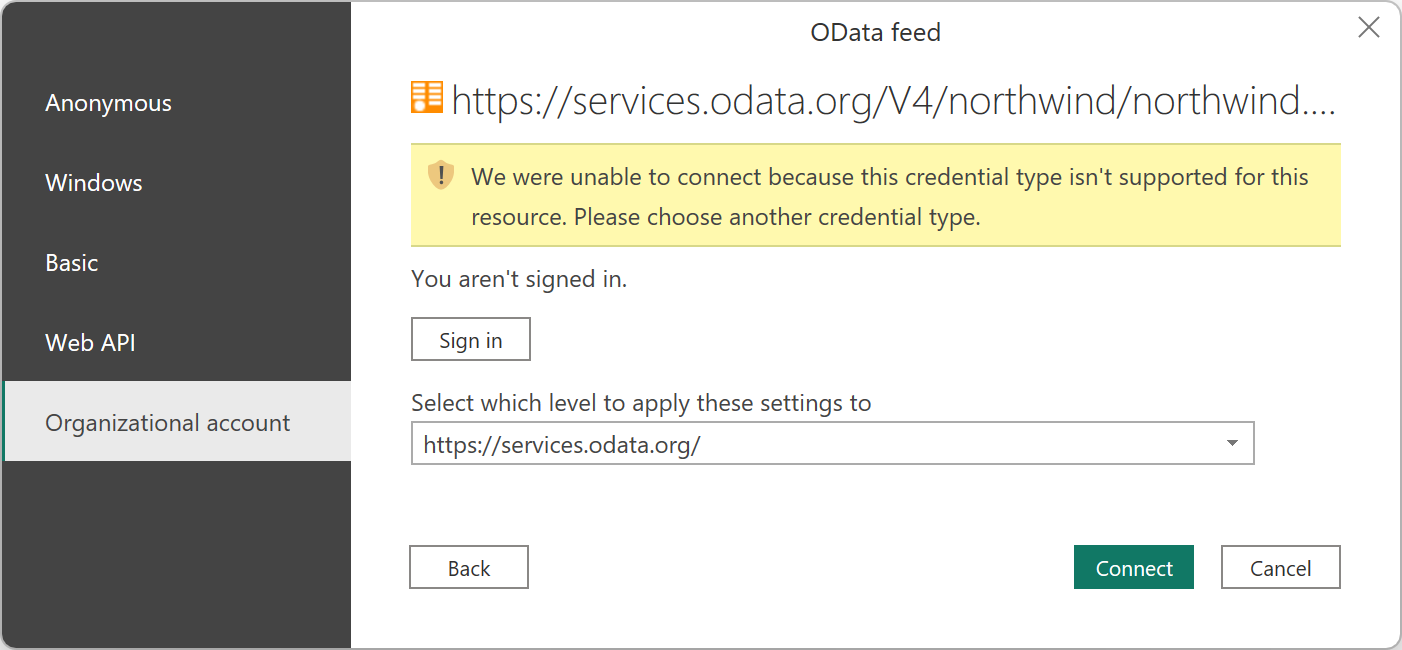1402x650 pixels.
Task: Select the Organizational account credential type
Action: [166, 422]
